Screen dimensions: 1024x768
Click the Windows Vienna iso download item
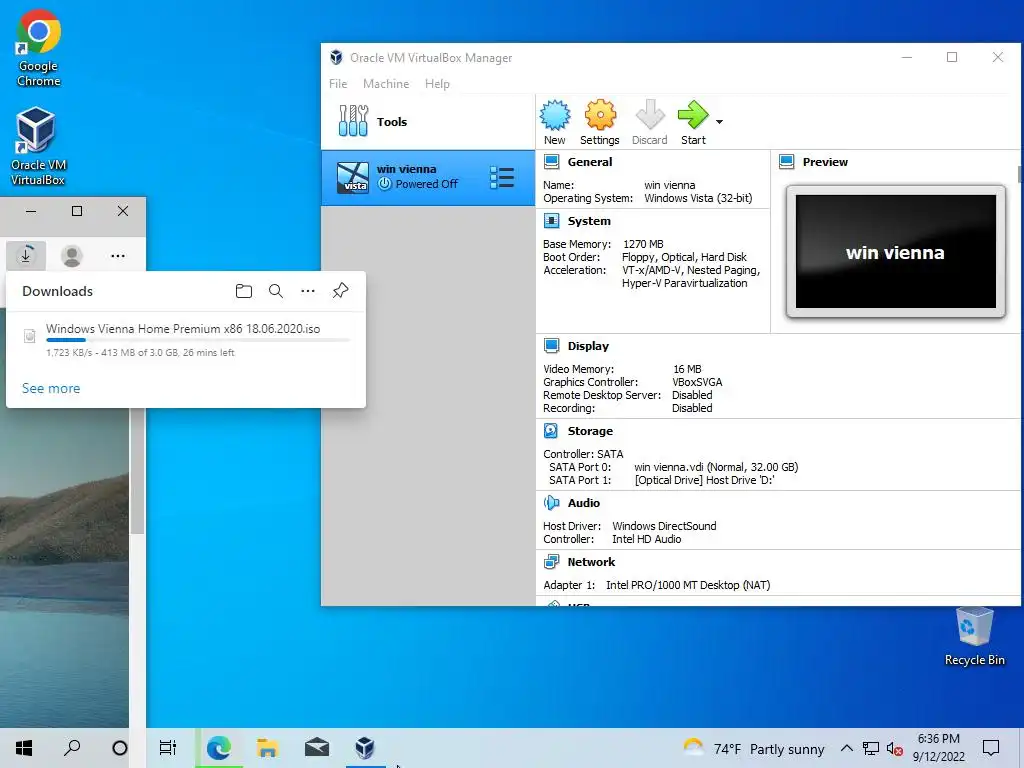click(x=185, y=340)
